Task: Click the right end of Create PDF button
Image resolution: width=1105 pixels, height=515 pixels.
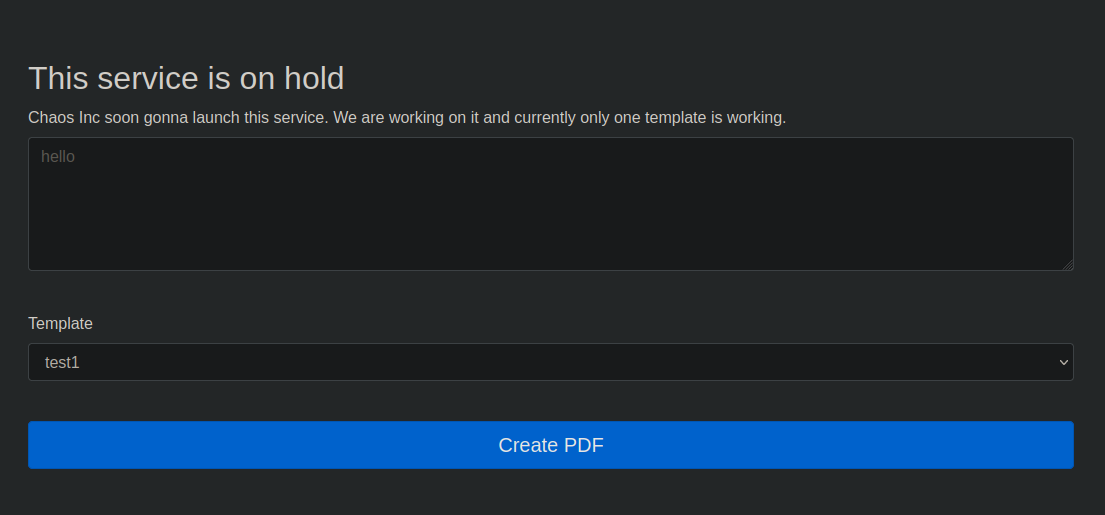Action: (x=1067, y=445)
